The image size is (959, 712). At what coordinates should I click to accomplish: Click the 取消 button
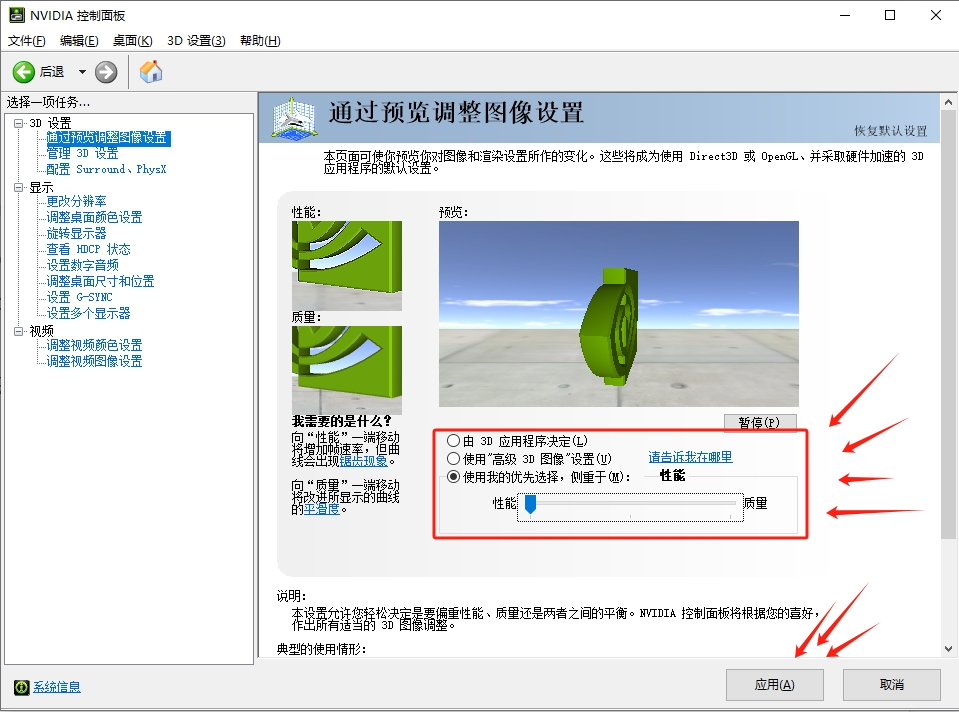(891, 684)
